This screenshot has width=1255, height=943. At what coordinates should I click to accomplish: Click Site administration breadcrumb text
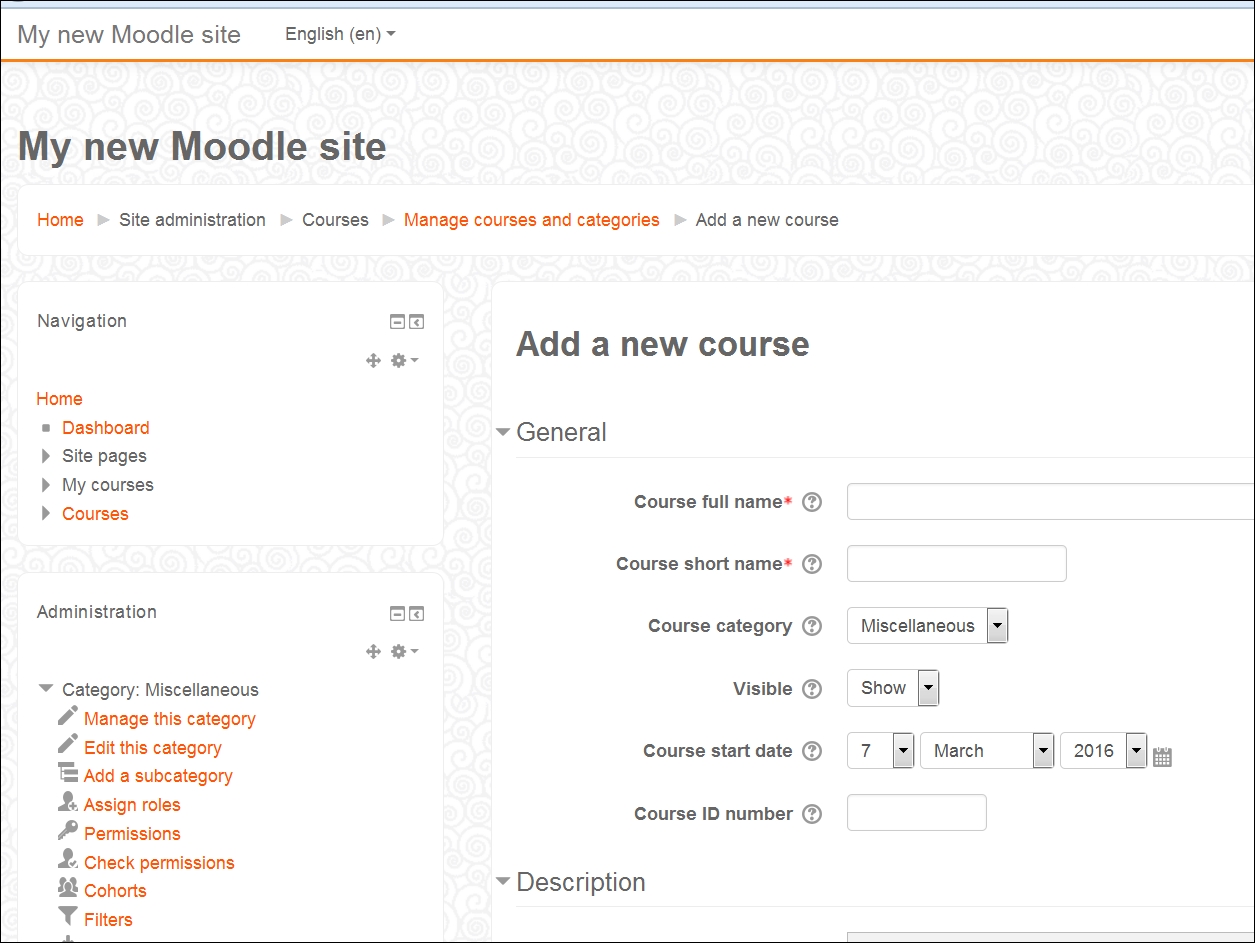[192, 220]
